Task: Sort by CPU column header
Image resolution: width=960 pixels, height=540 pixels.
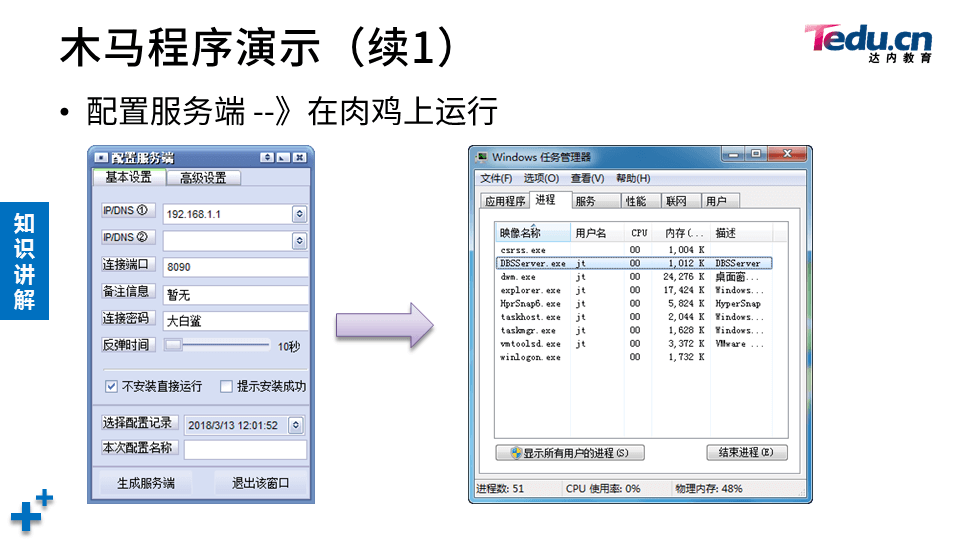Action: coord(639,233)
